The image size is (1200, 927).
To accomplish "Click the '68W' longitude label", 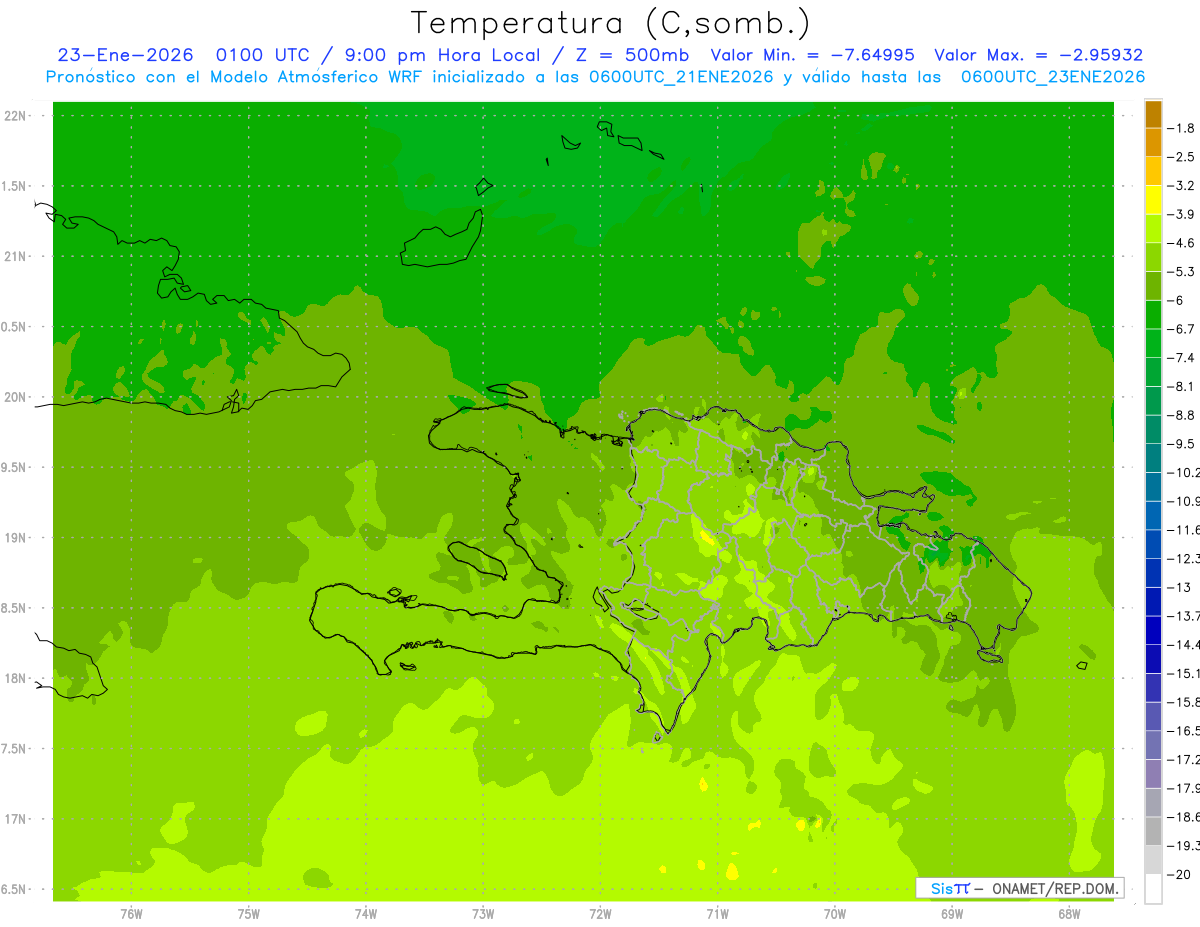I will coord(1069,913).
